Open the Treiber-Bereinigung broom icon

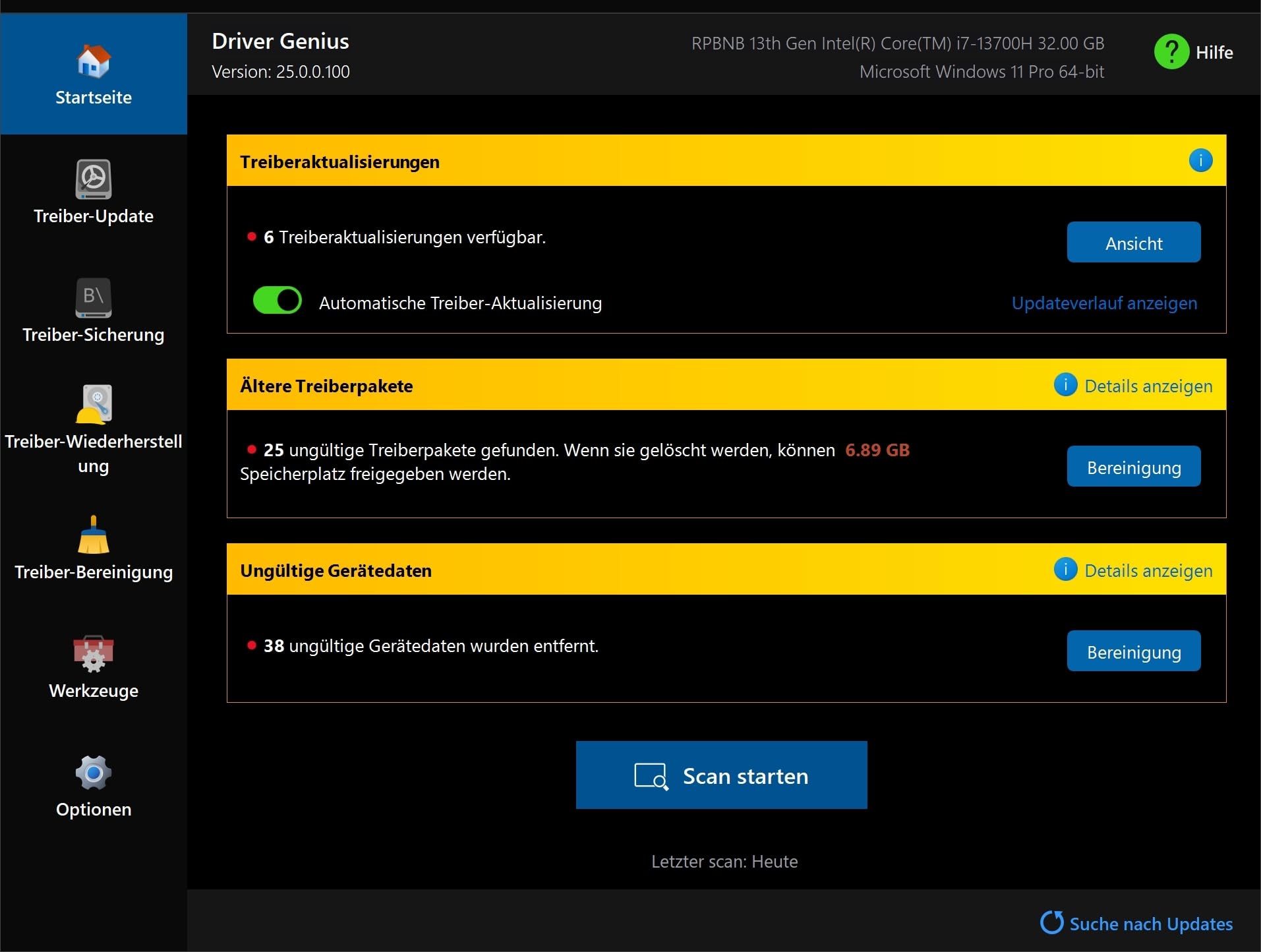pos(94,534)
